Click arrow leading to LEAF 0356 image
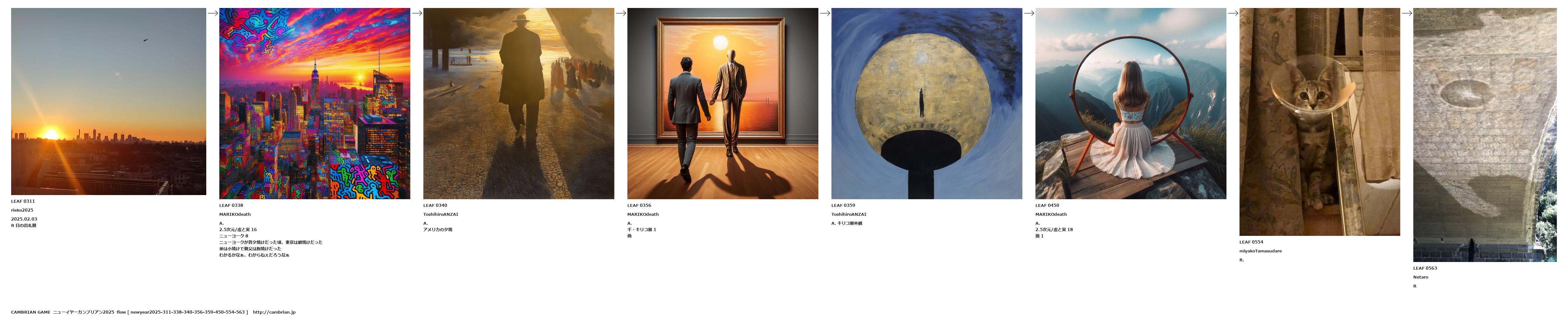1568x320 pixels. [x=621, y=13]
